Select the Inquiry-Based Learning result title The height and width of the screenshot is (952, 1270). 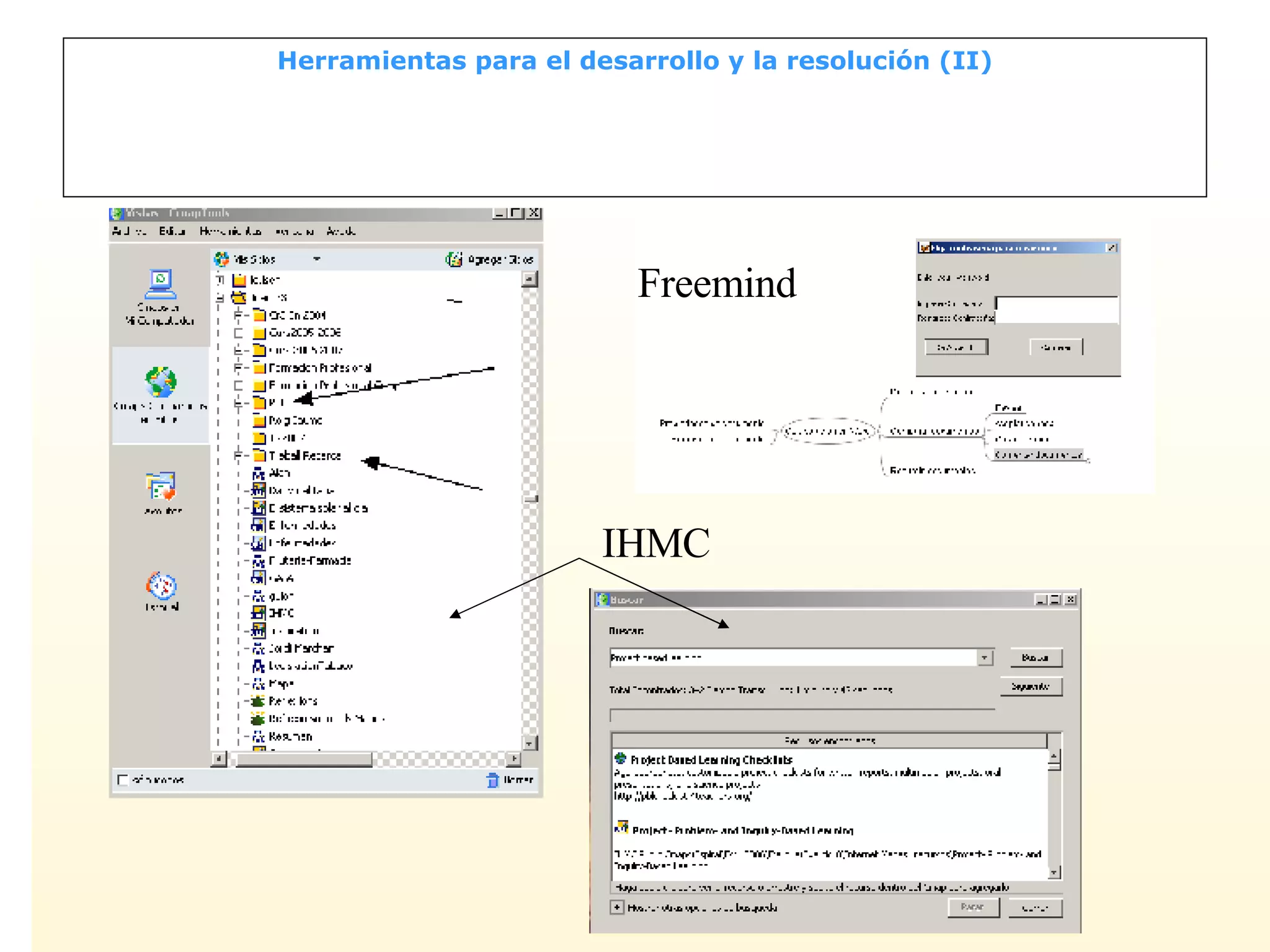[x=743, y=831]
